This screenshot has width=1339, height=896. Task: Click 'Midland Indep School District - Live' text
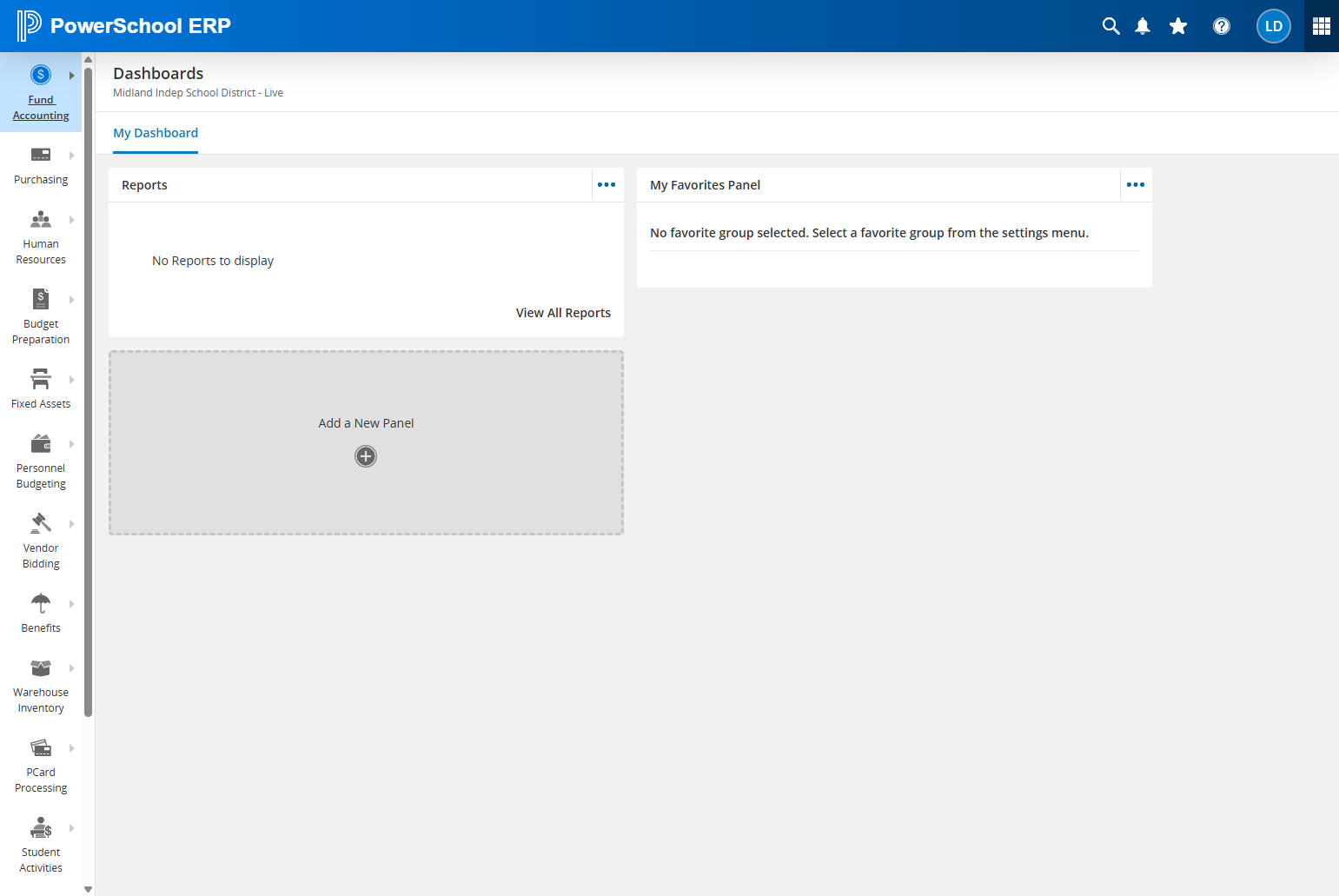198,93
